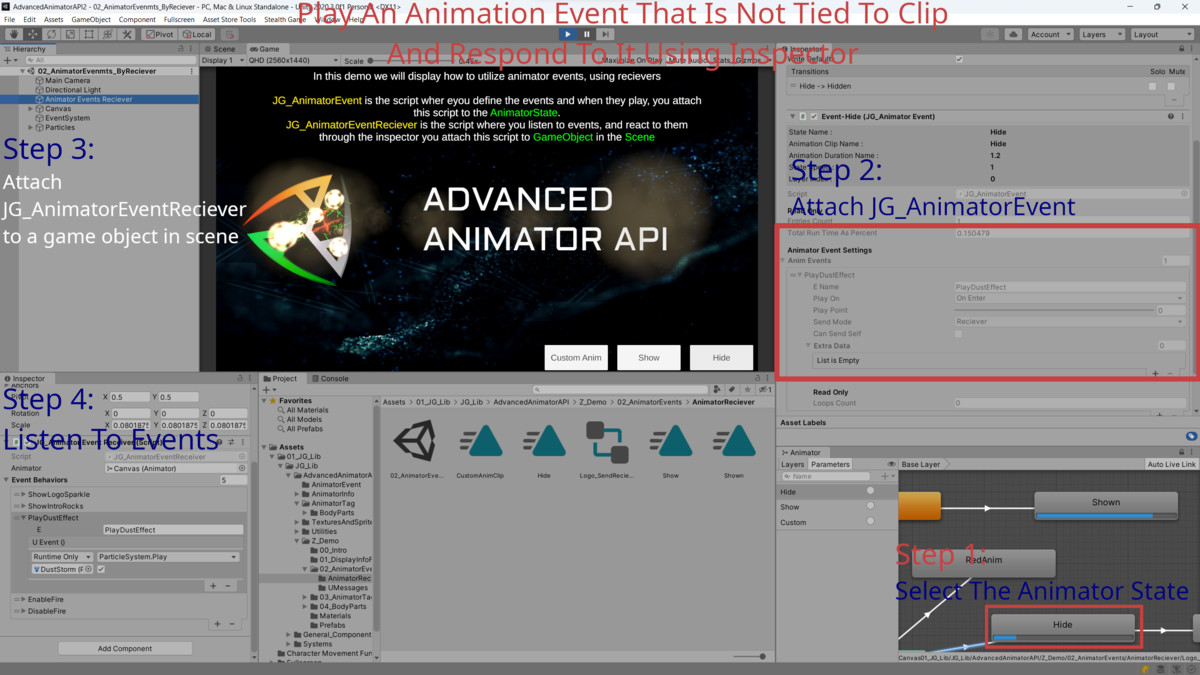Screen dimensions: 1200x675
Task: Select the 02_AnimatorEvents scene asset
Action: tap(416, 450)
